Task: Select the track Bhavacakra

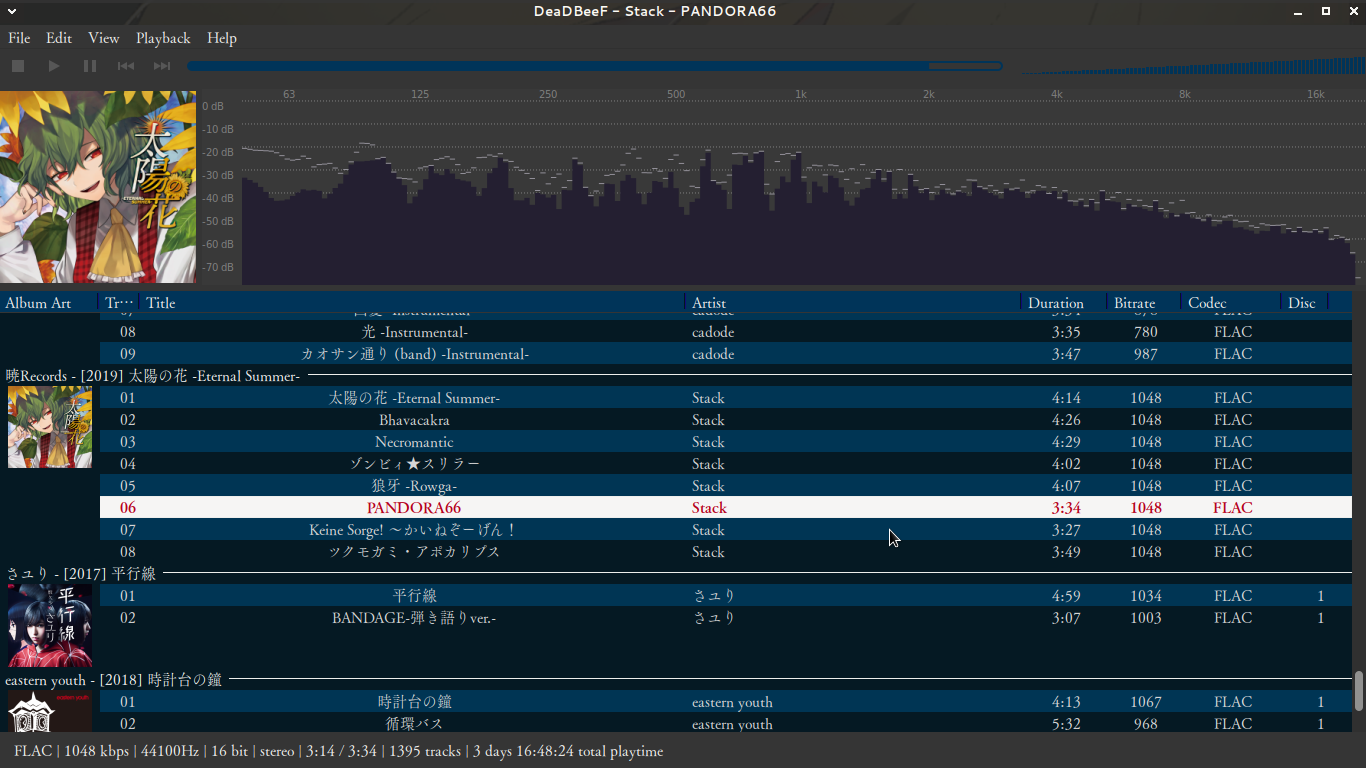Action: coord(414,420)
